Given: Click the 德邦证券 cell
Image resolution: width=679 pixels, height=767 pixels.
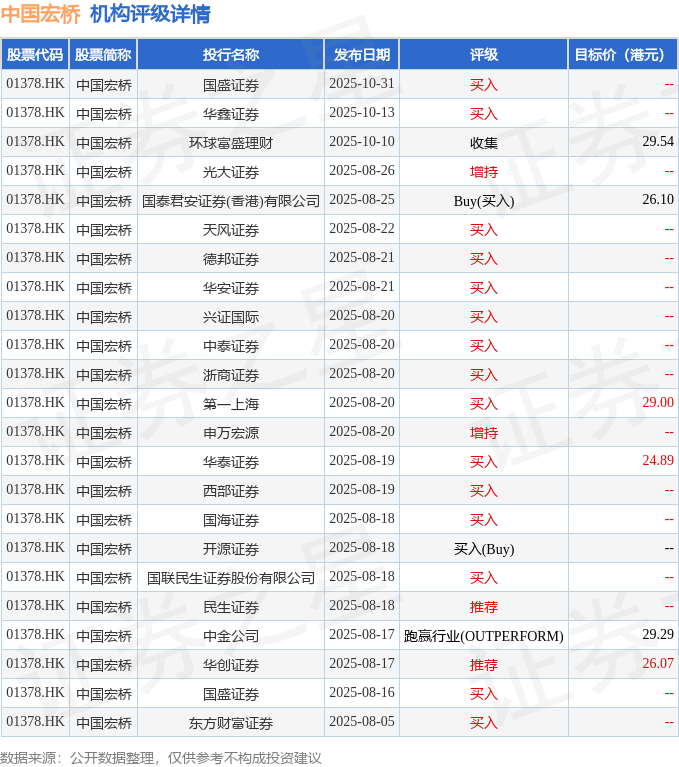Looking at the screenshot, I should (x=231, y=259).
